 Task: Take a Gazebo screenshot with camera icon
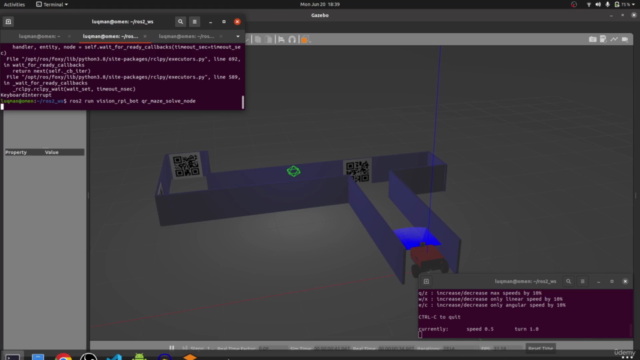point(593,39)
